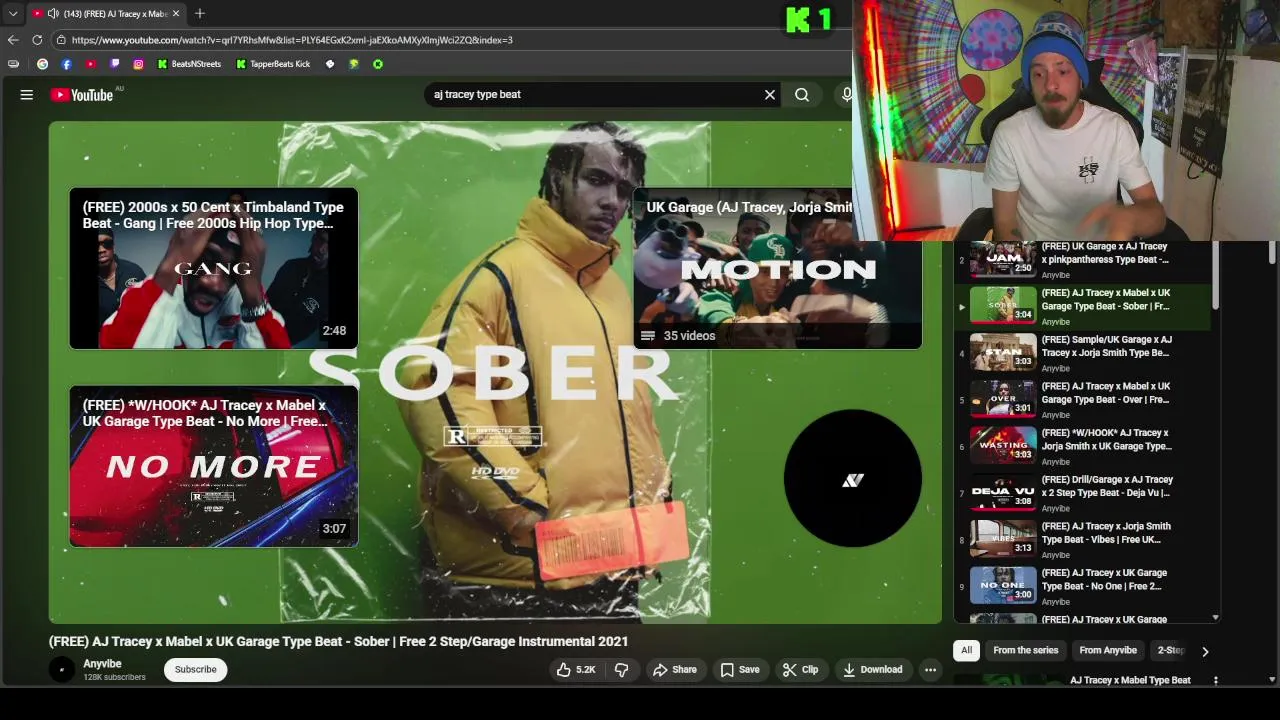Screen dimensions: 1280x720
Task: Open the Anyvibe channel name link
Action: point(102,664)
